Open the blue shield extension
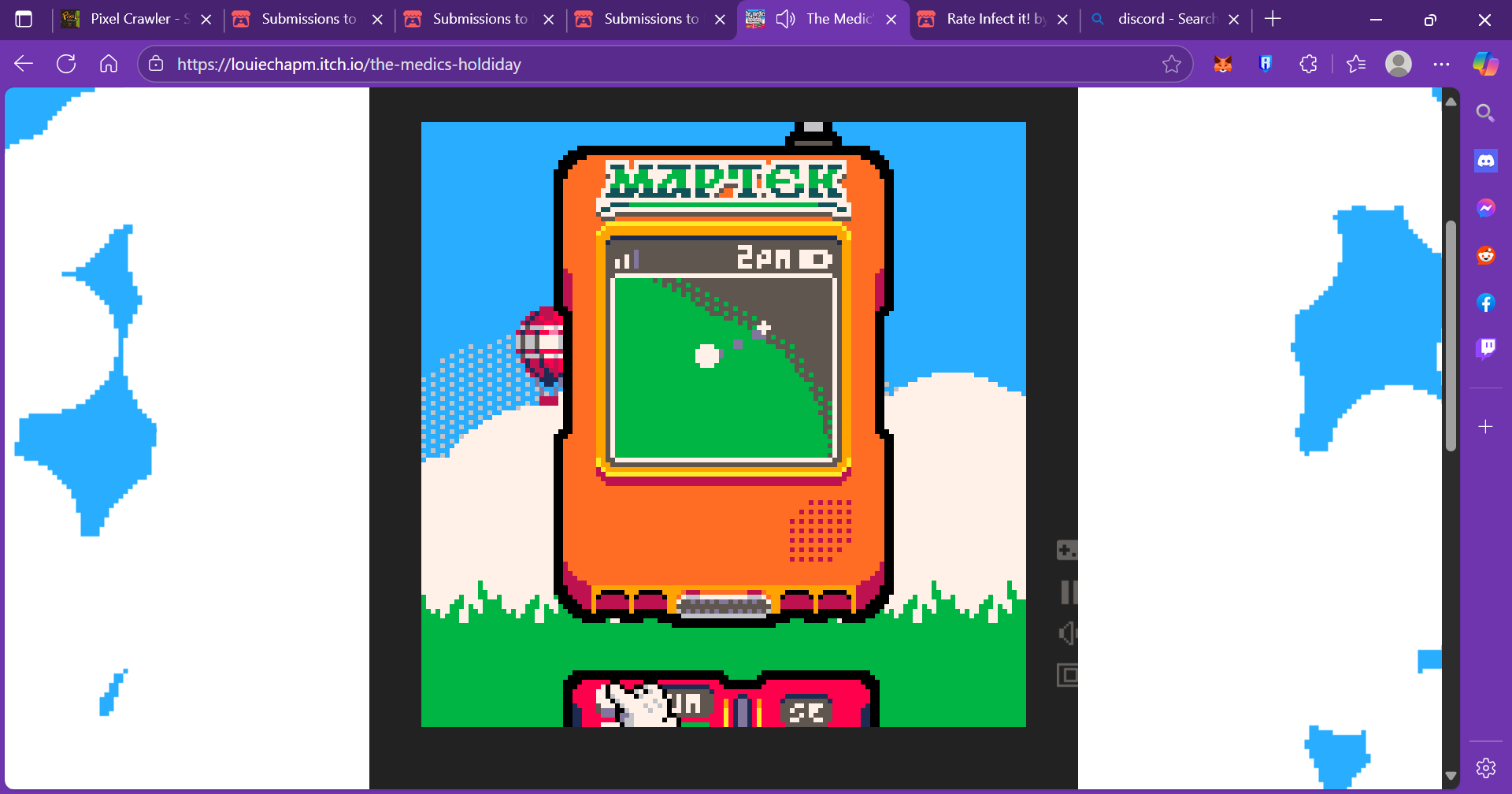 click(1266, 64)
